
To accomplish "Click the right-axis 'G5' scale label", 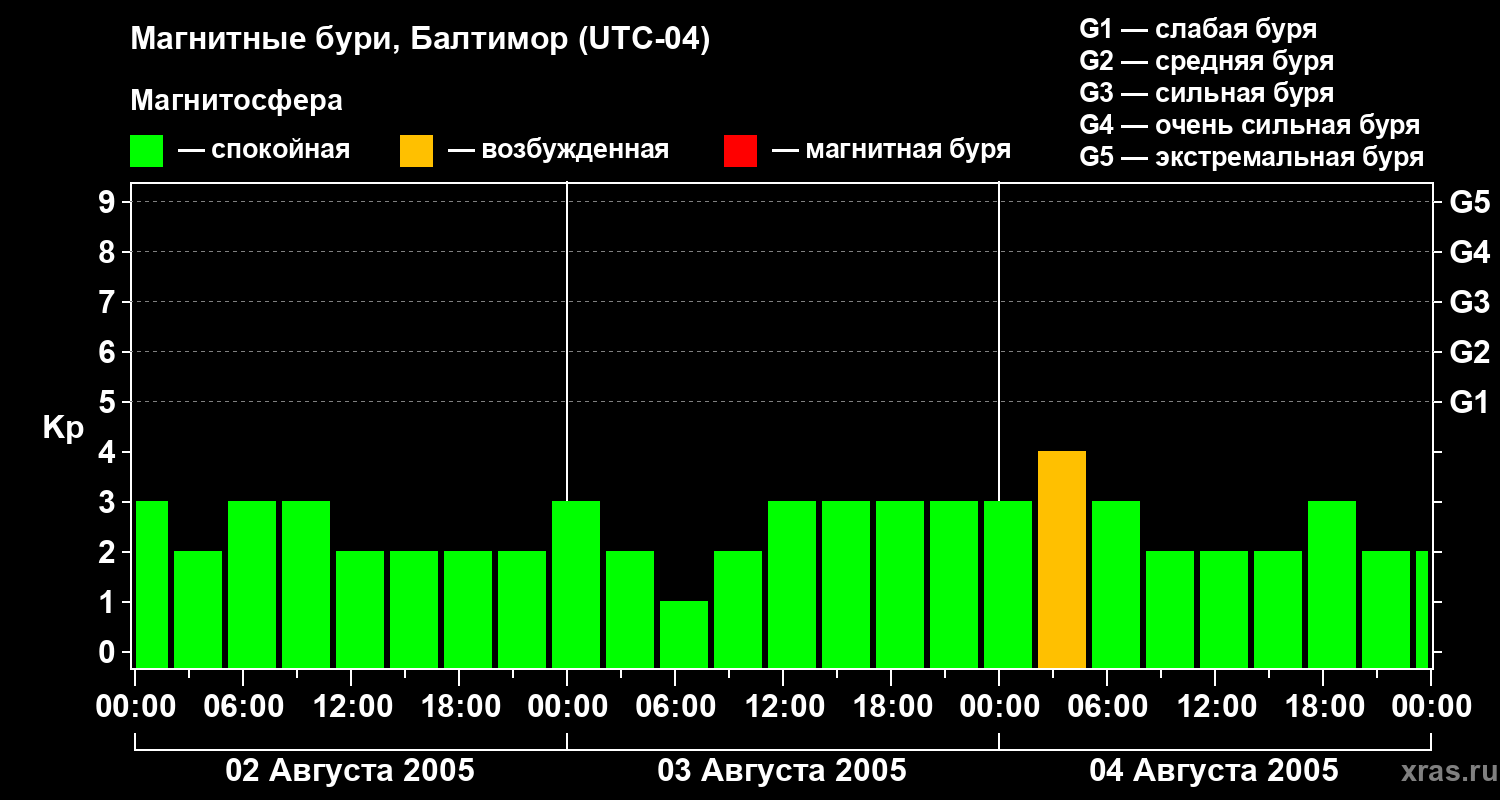I will click(1469, 202).
